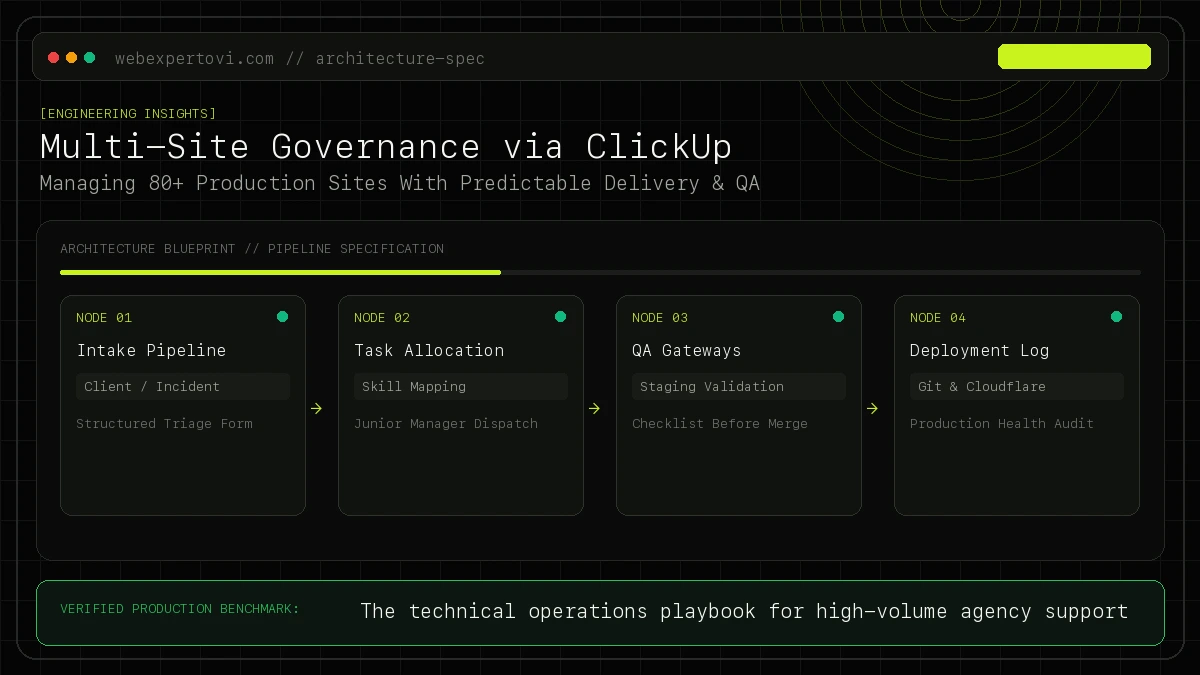Click the lime pipeline progress bar

pyautogui.click(x=280, y=272)
